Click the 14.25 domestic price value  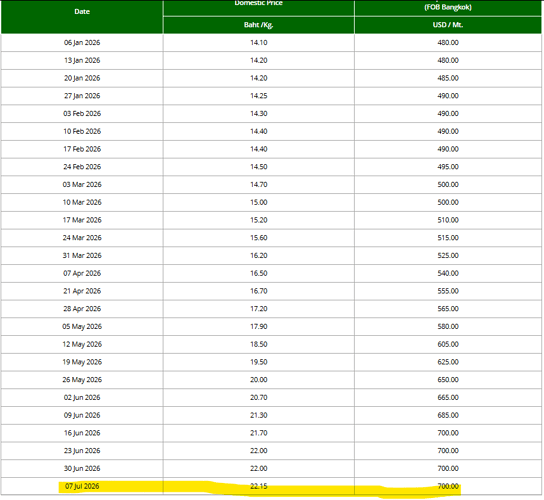(x=259, y=96)
